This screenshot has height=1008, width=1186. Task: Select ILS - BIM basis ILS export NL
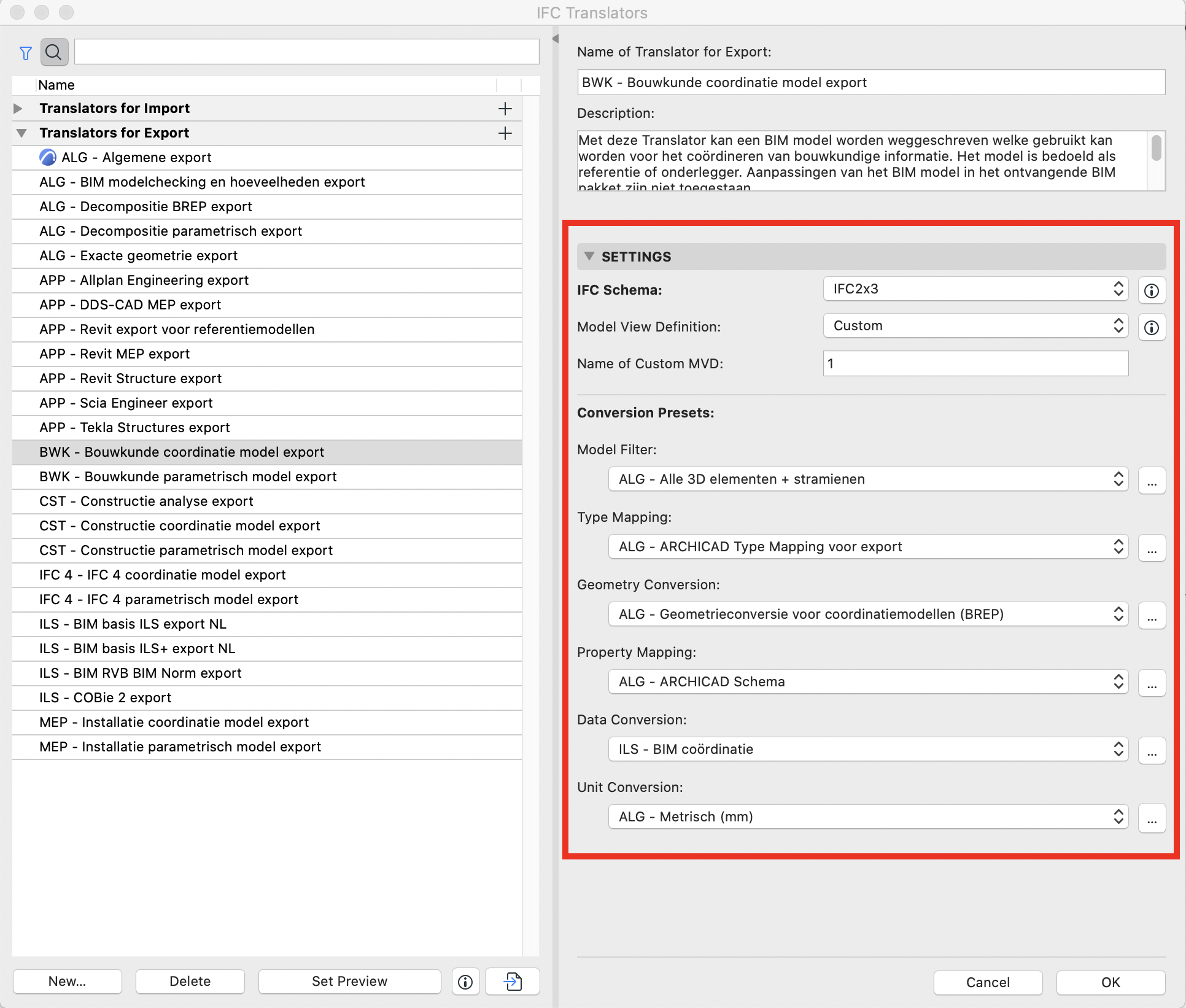(x=267, y=624)
